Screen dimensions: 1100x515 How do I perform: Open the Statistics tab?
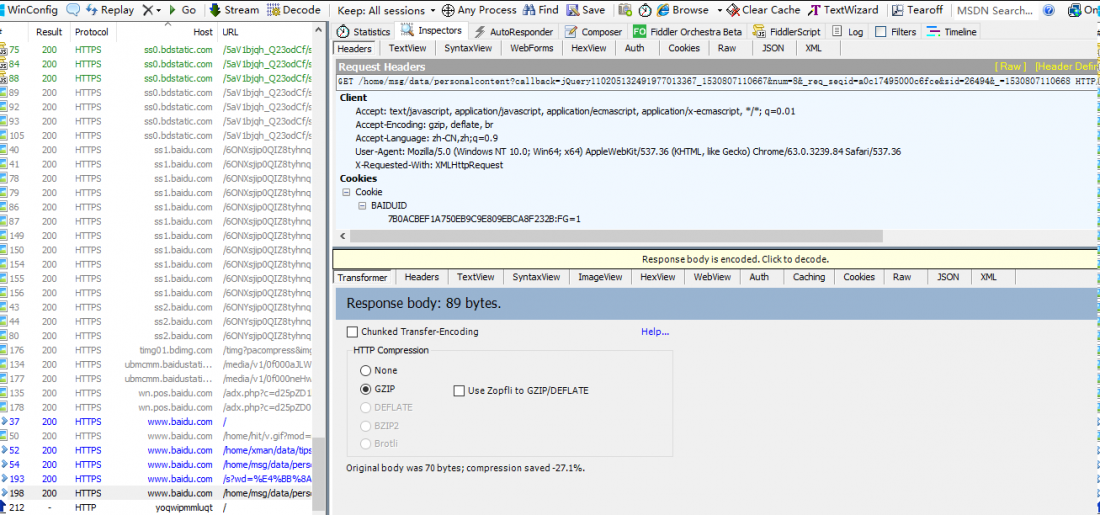point(363,32)
